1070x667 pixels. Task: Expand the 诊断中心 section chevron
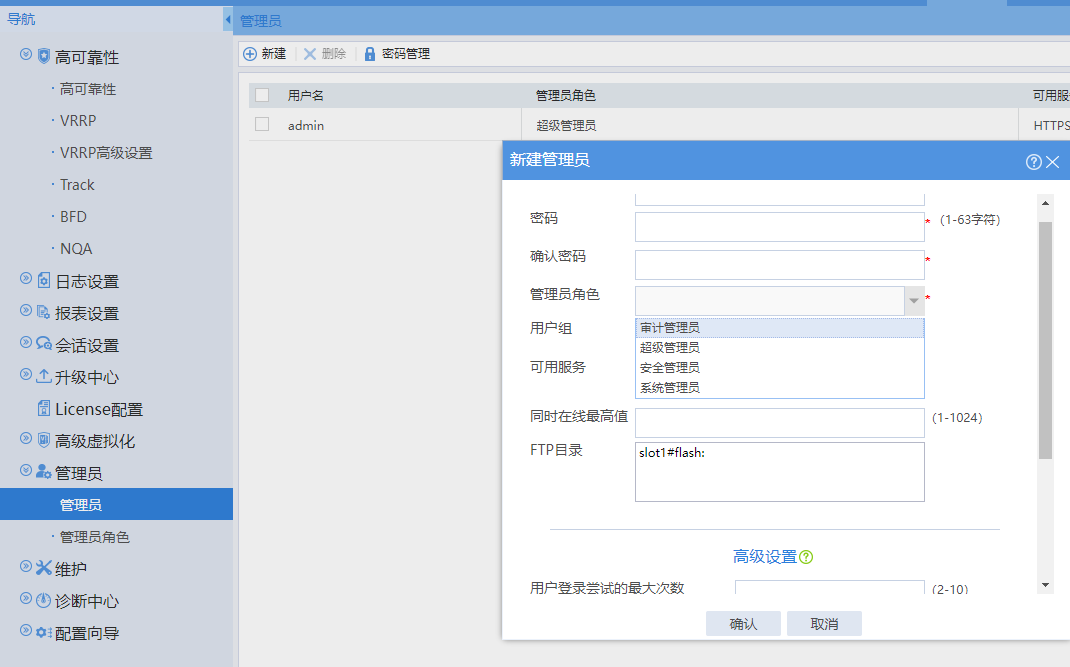tap(26, 598)
